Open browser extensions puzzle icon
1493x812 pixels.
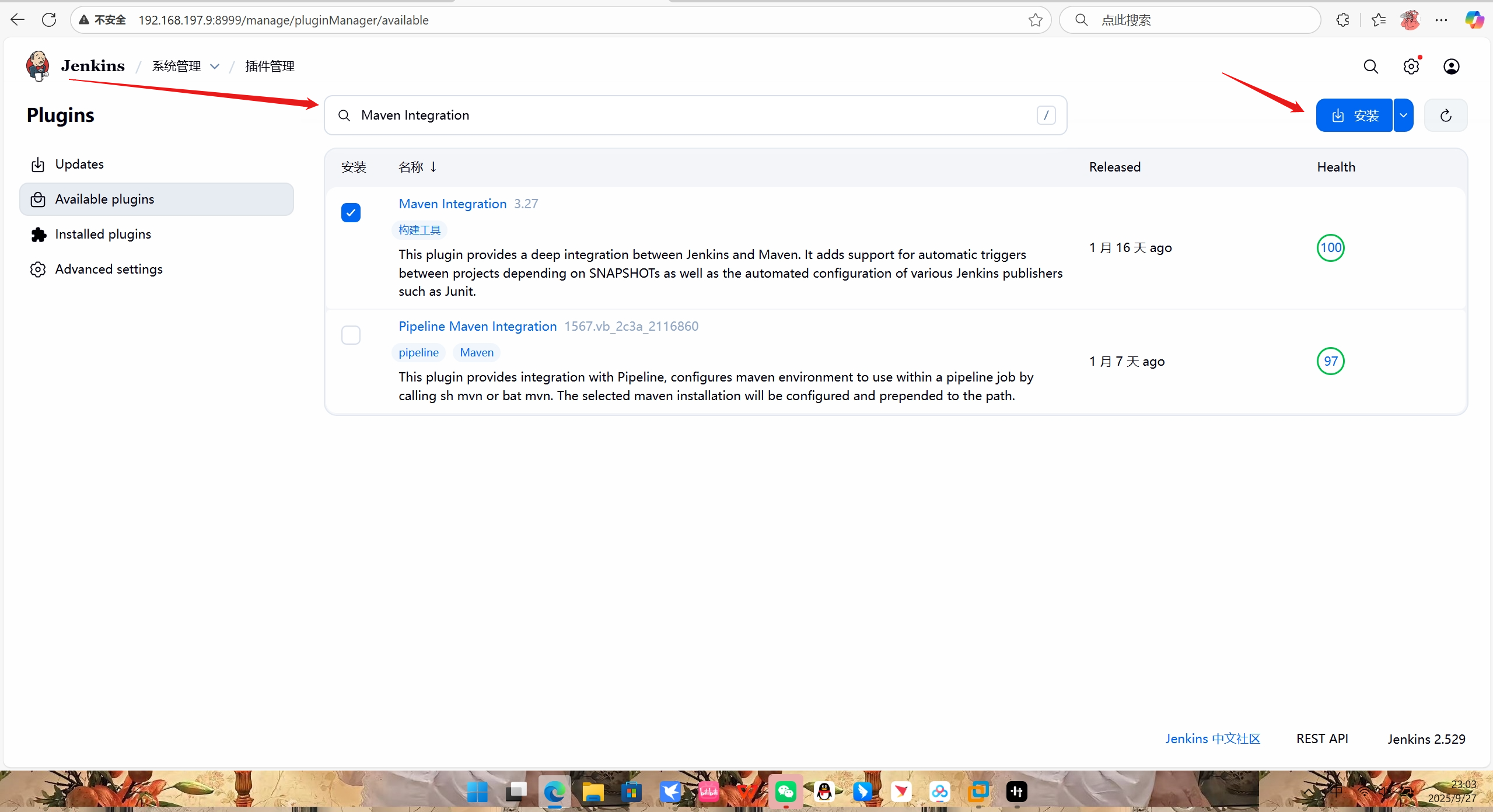[1342, 20]
